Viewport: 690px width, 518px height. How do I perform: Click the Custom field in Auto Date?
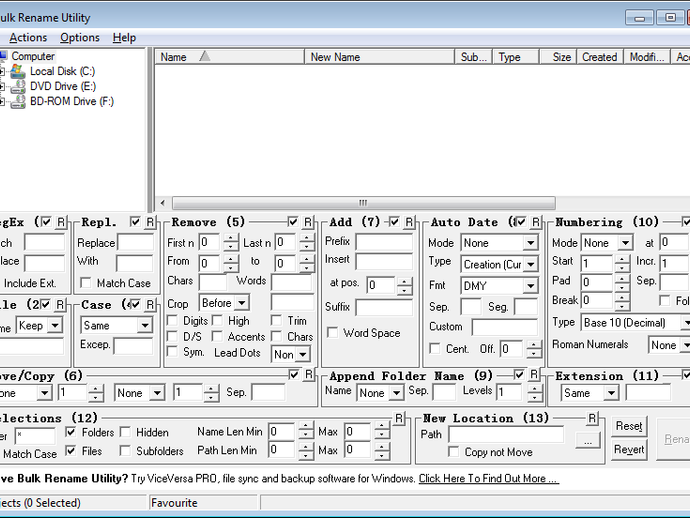(x=504, y=327)
